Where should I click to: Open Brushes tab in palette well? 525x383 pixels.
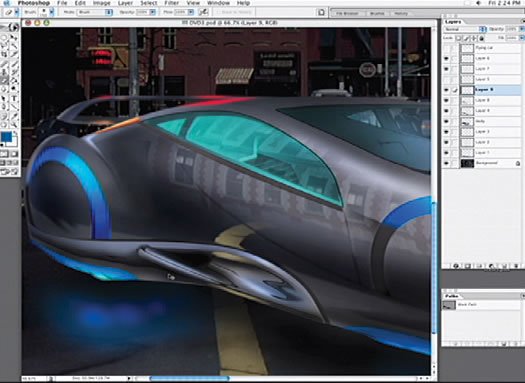pos(377,13)
